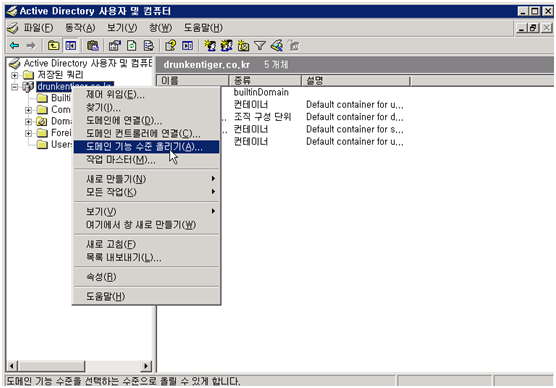This screenshot has height=388, width=556.
Task: Open the 보기(V) menu bar item
Action: click(x=122, y=28)
